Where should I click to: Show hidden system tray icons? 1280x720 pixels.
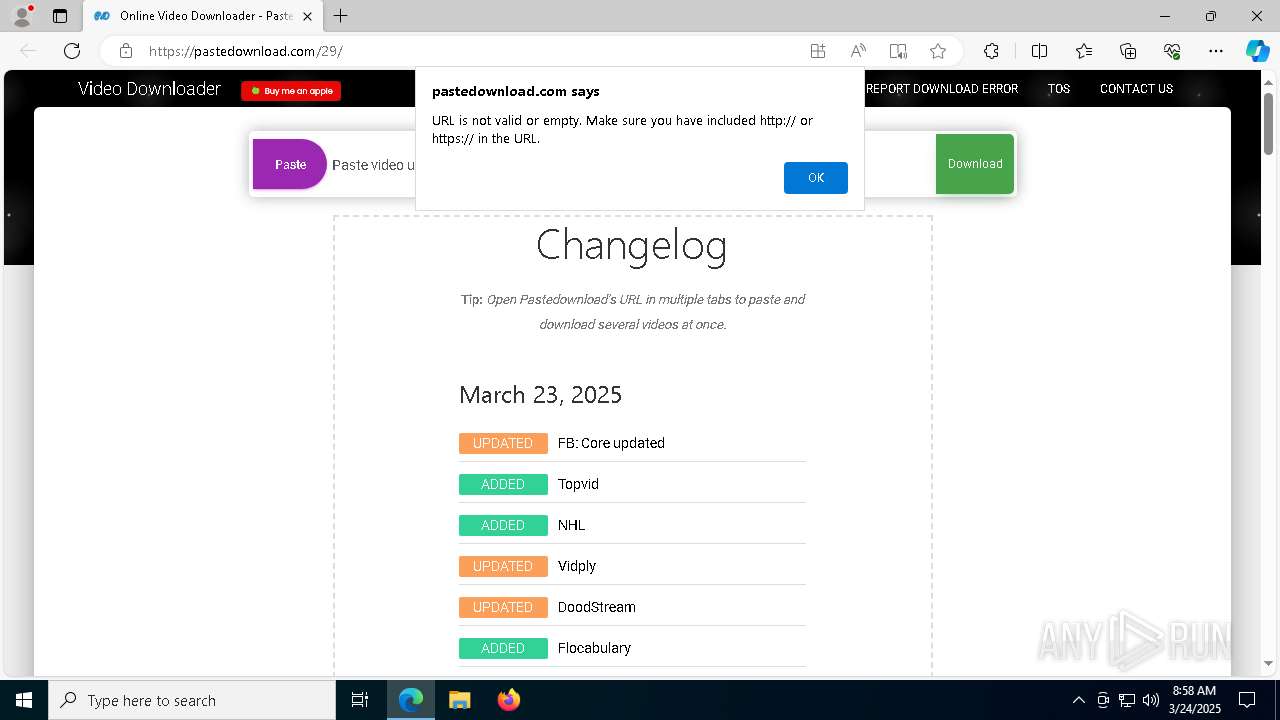[x=1078, y=700]
